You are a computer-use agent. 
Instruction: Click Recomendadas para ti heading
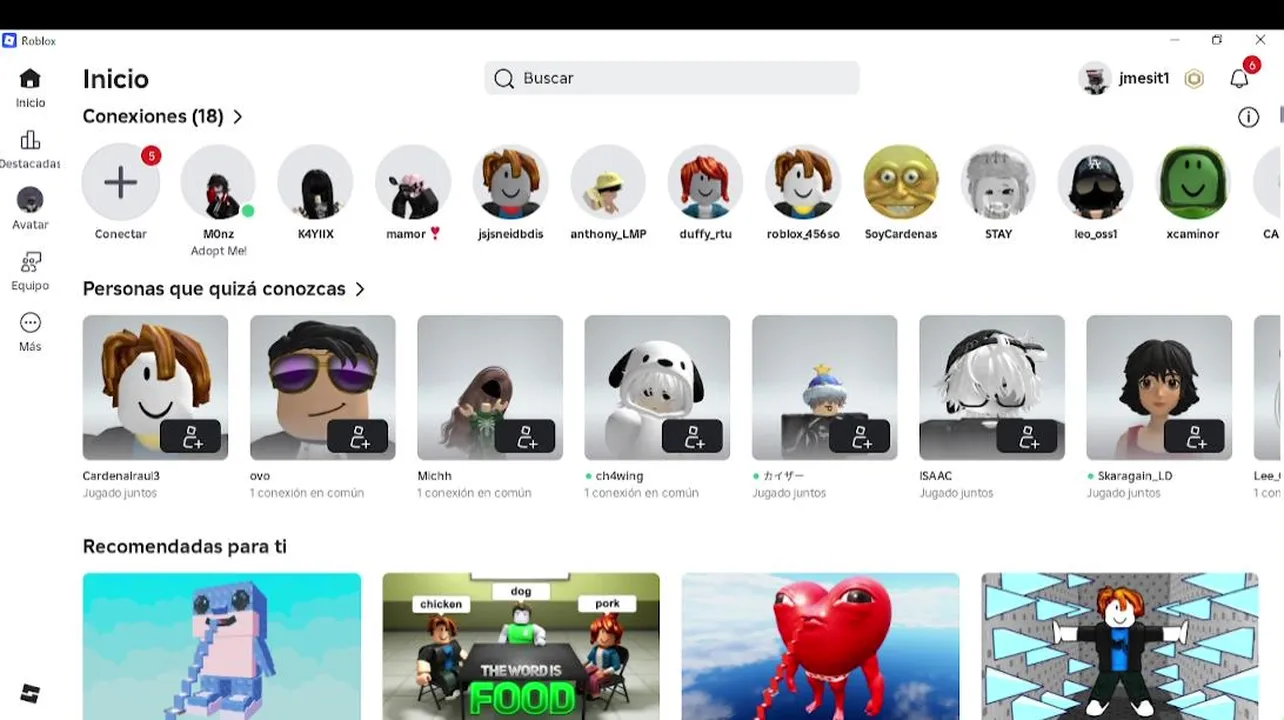click(x=184, y=547)
